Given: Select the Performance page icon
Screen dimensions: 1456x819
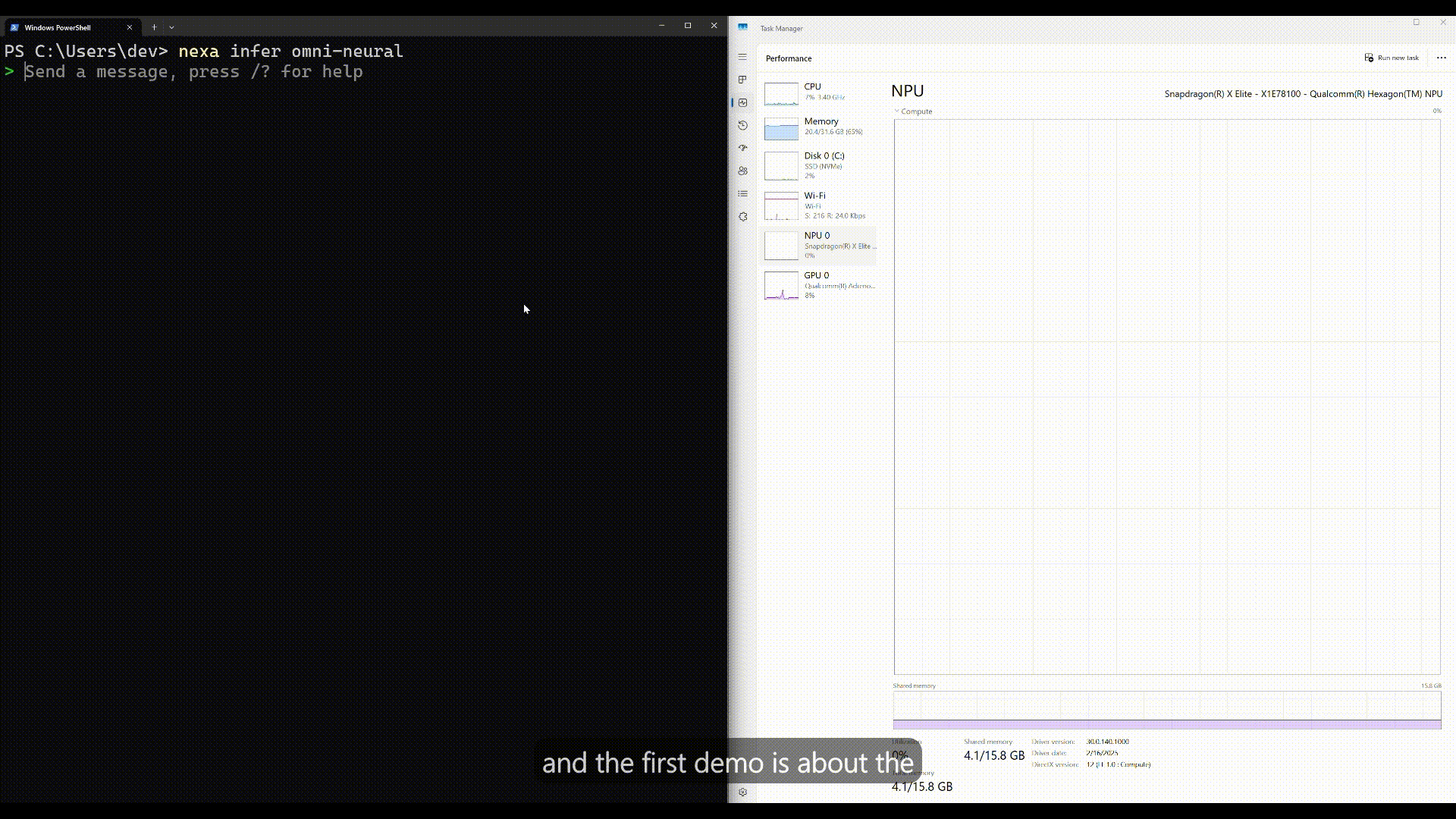Looking at the screenshot, I should [742, 102].
